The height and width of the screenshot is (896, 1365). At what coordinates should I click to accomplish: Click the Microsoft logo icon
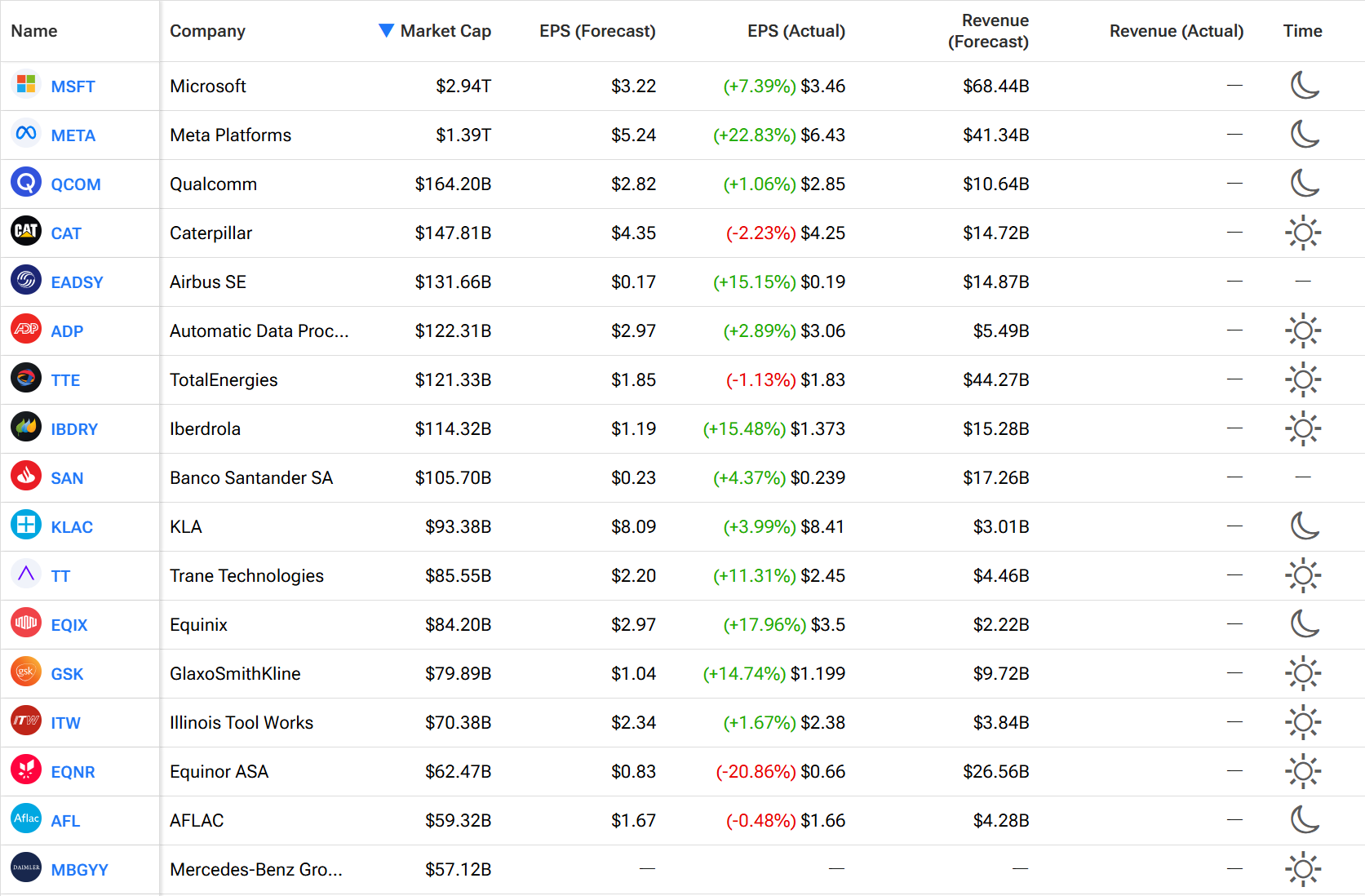[26, 84]
